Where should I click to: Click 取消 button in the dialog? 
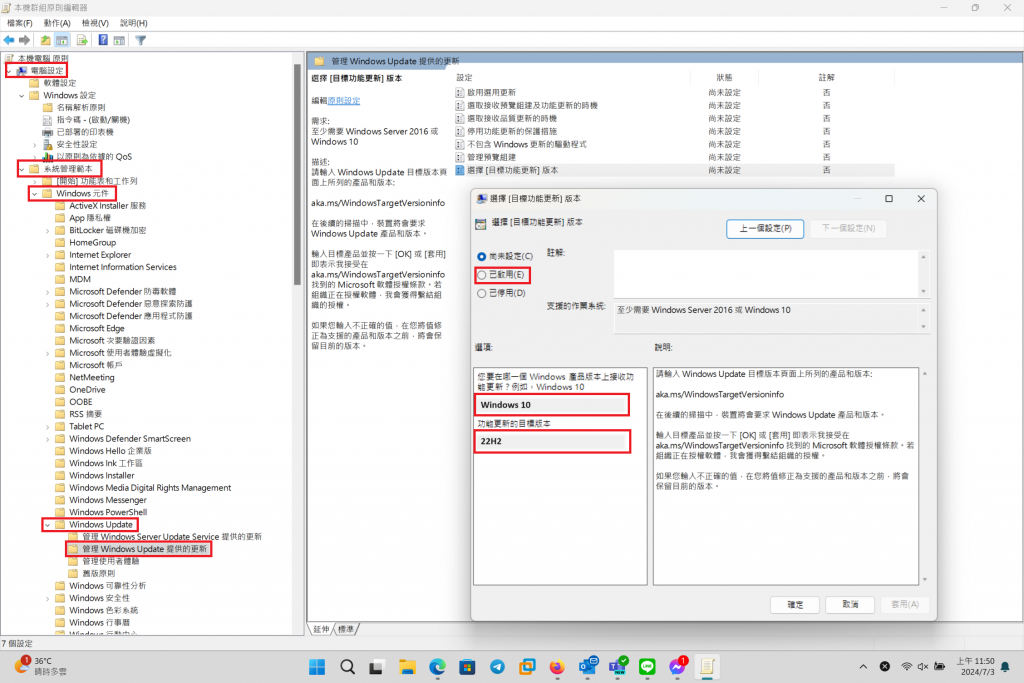(x=850, y=605)
